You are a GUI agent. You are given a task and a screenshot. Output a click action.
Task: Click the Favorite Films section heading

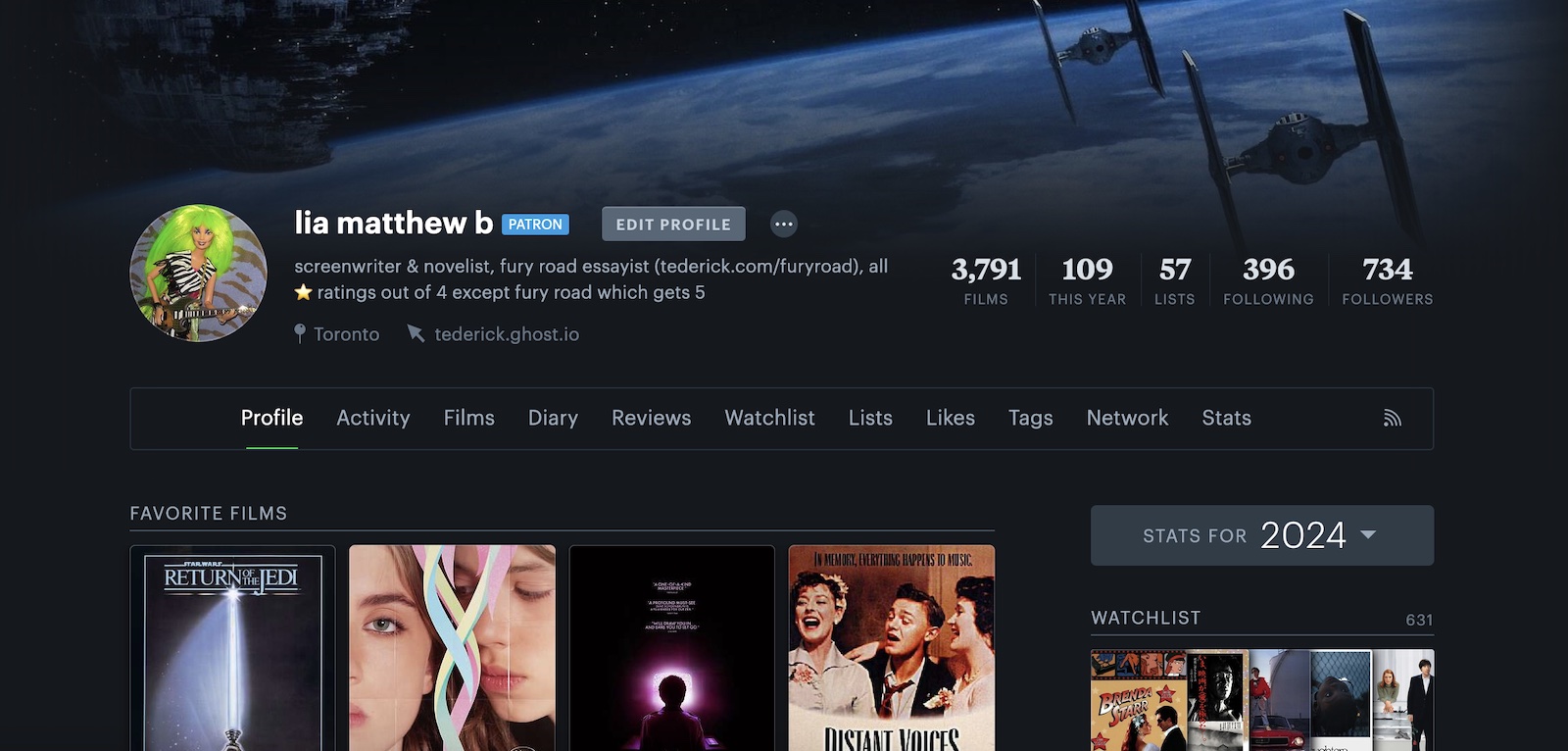pos(209,514)
